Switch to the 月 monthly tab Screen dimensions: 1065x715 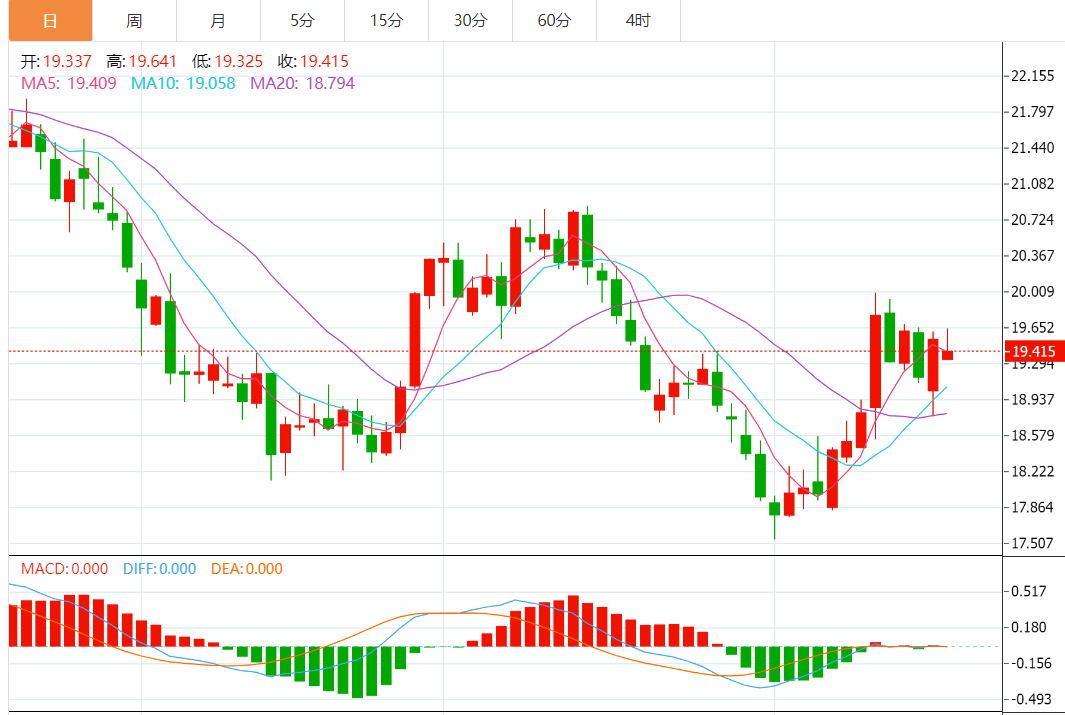(218, 21)
